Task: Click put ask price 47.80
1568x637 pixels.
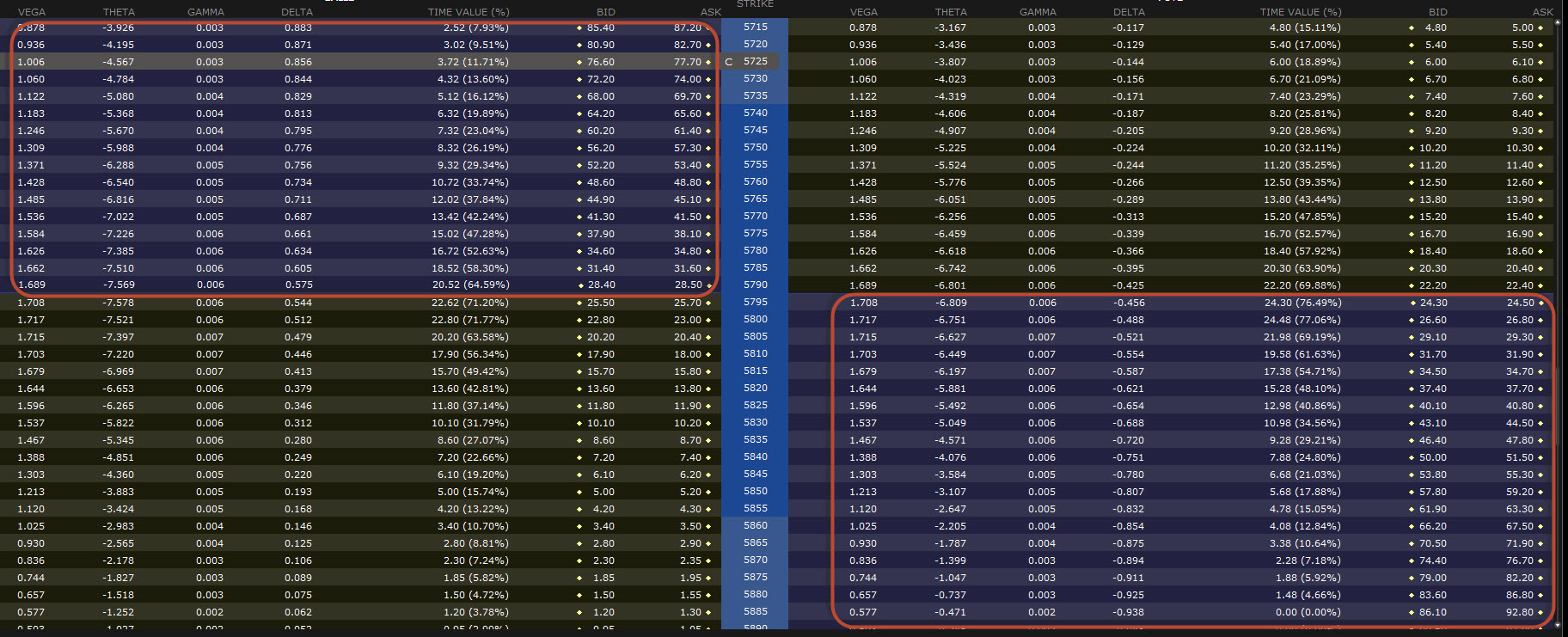Action: coord(1520,440)
